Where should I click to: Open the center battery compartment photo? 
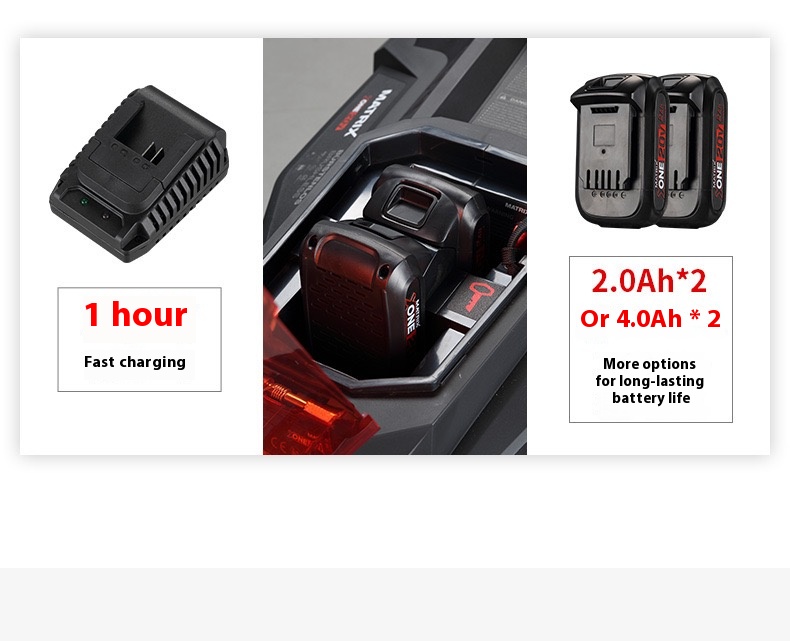395,246
